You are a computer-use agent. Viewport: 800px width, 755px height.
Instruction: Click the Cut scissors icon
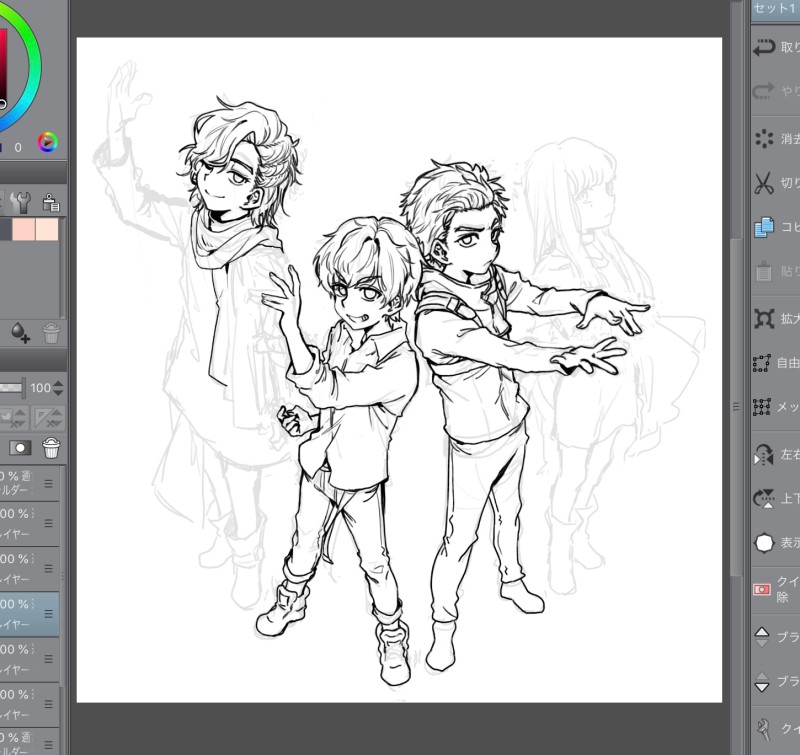tap(764, 183)
